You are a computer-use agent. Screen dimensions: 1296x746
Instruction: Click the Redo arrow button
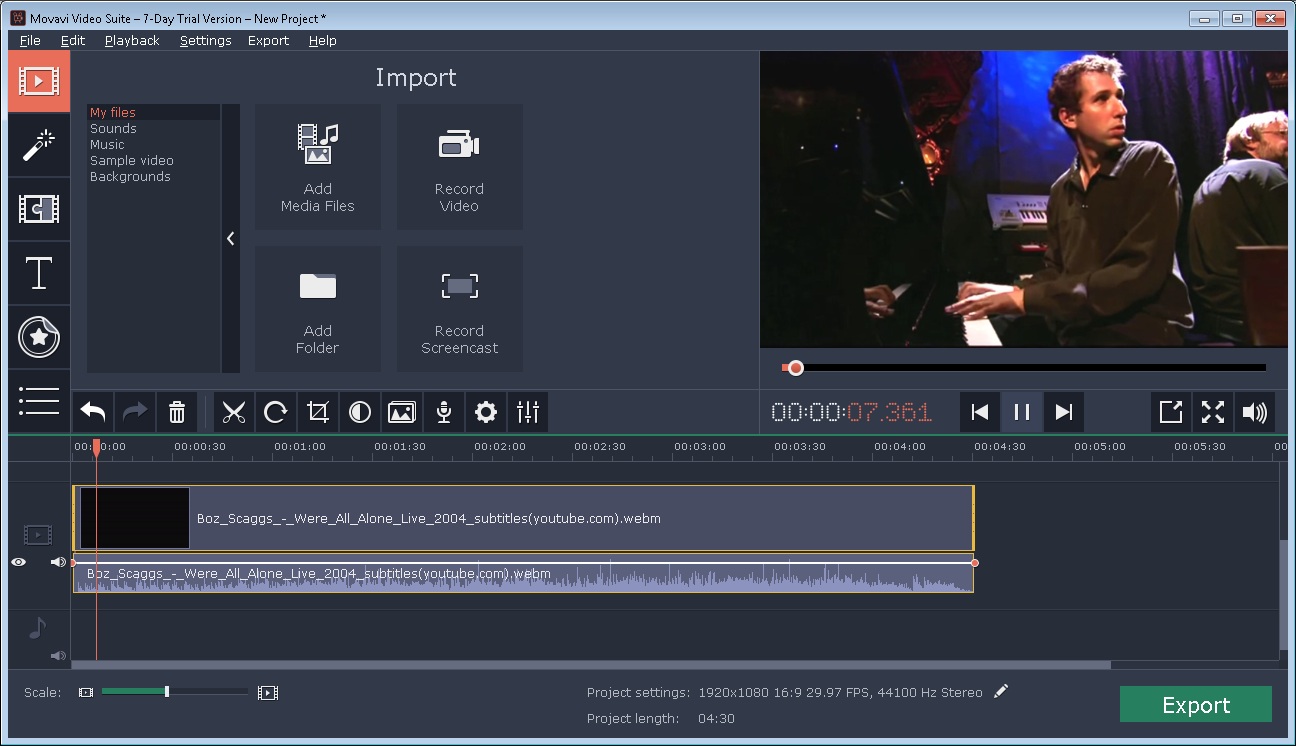pos(135,412)
